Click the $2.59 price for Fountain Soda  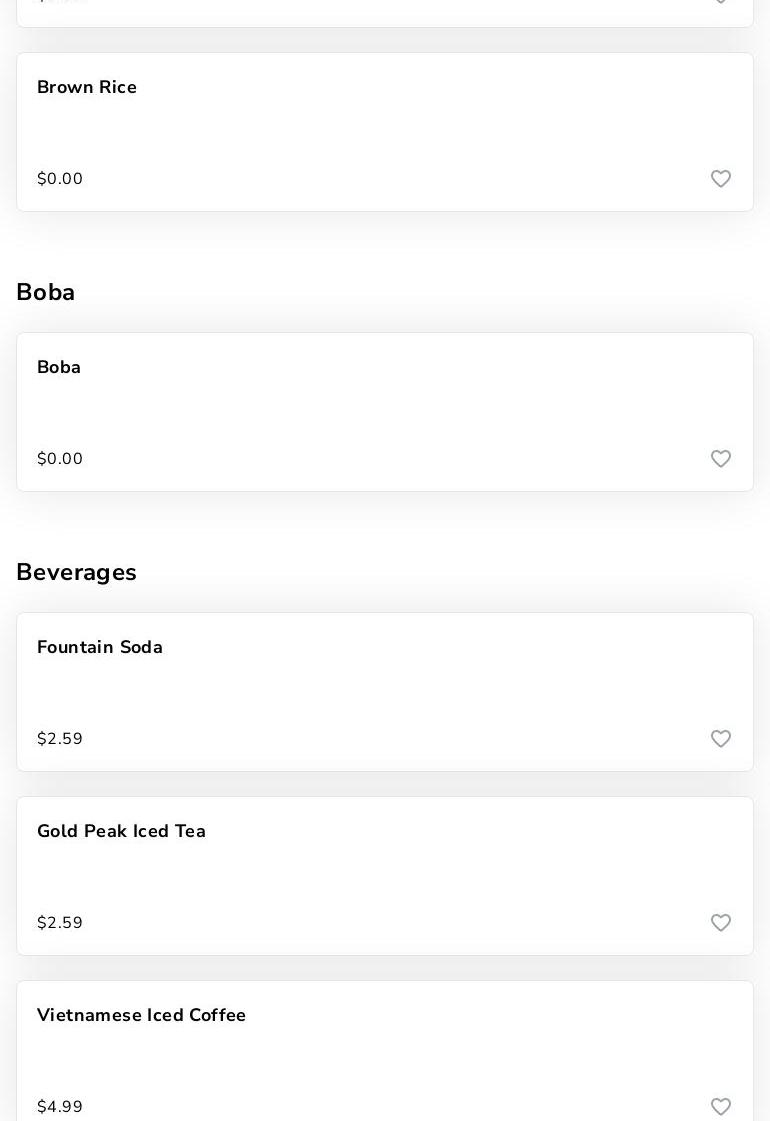tap(60, 739)
